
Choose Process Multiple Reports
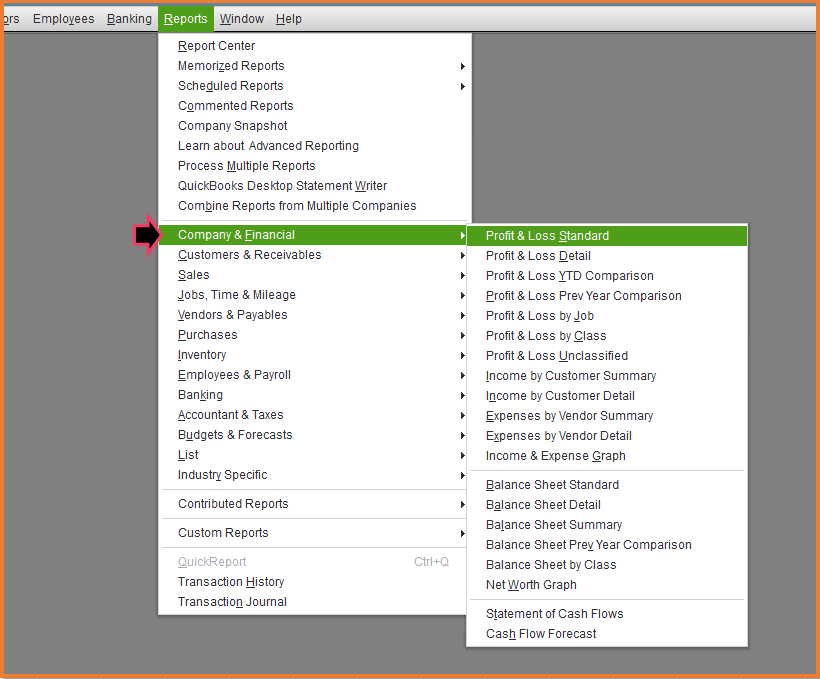point(315,166)
